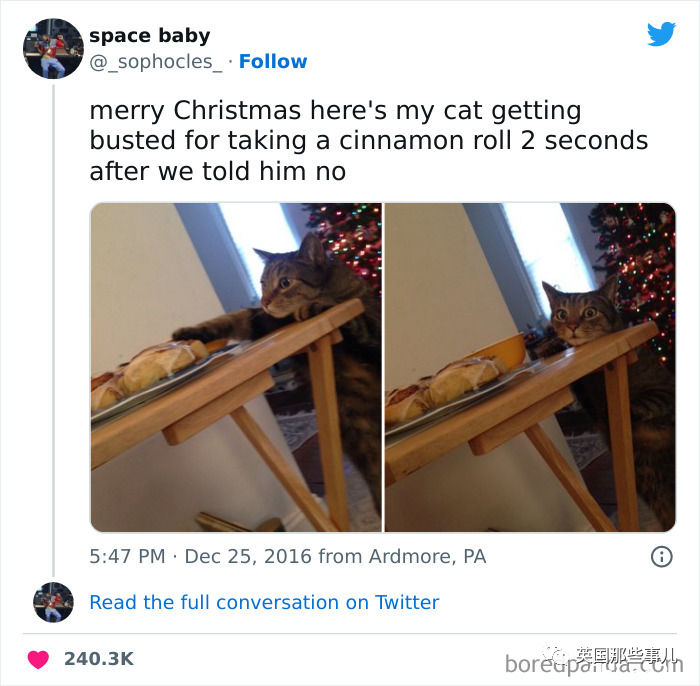
Task: Open the space baby display name
Action: coord(150,35)
